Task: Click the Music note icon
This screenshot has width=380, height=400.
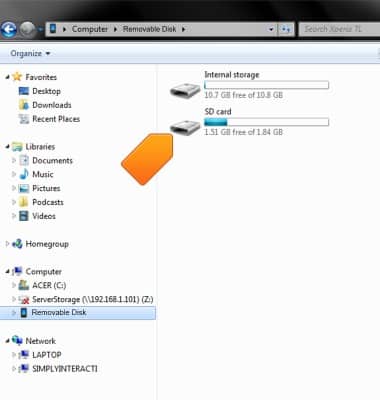Action: [x=24, y=174]
